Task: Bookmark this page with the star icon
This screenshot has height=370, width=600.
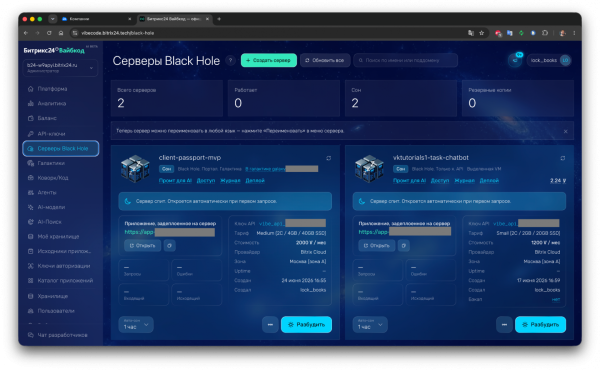Action: 482,33
